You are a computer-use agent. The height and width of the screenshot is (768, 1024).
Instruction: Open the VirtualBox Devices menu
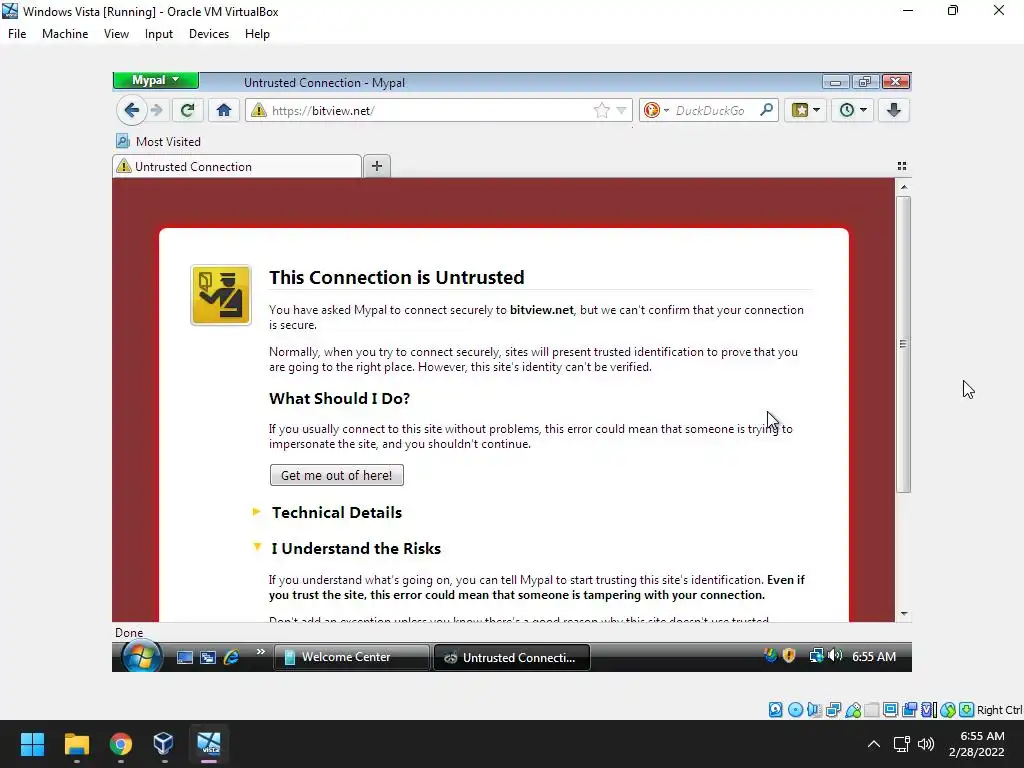[209, 34]
